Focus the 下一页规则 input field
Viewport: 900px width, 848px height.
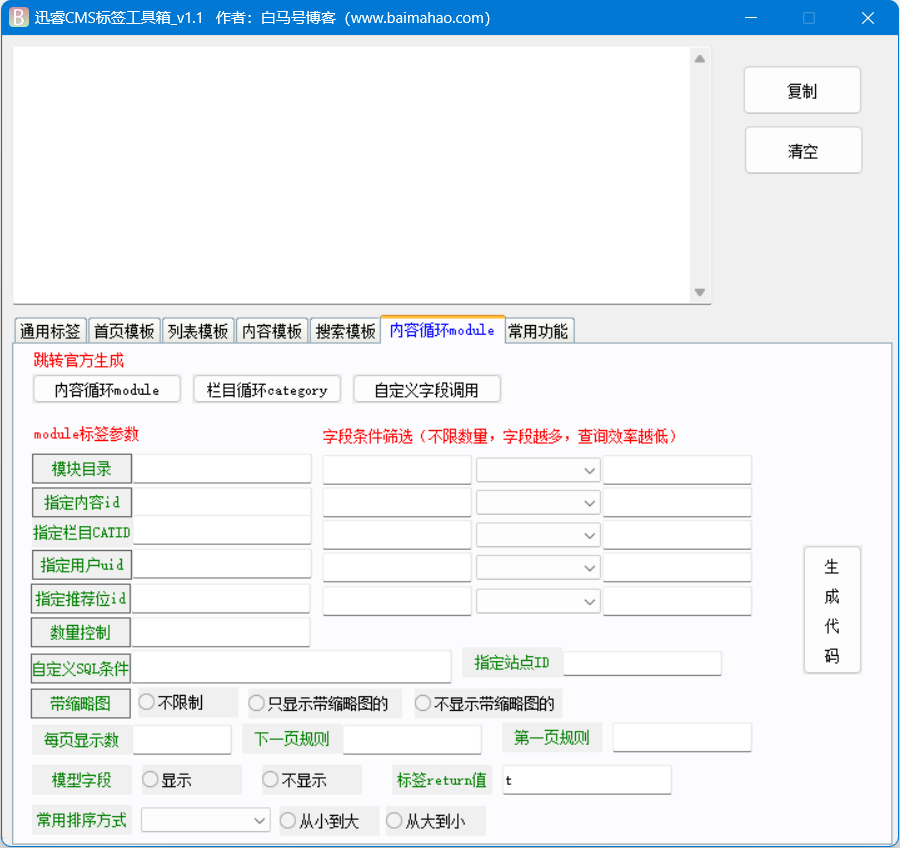point(412,739)
